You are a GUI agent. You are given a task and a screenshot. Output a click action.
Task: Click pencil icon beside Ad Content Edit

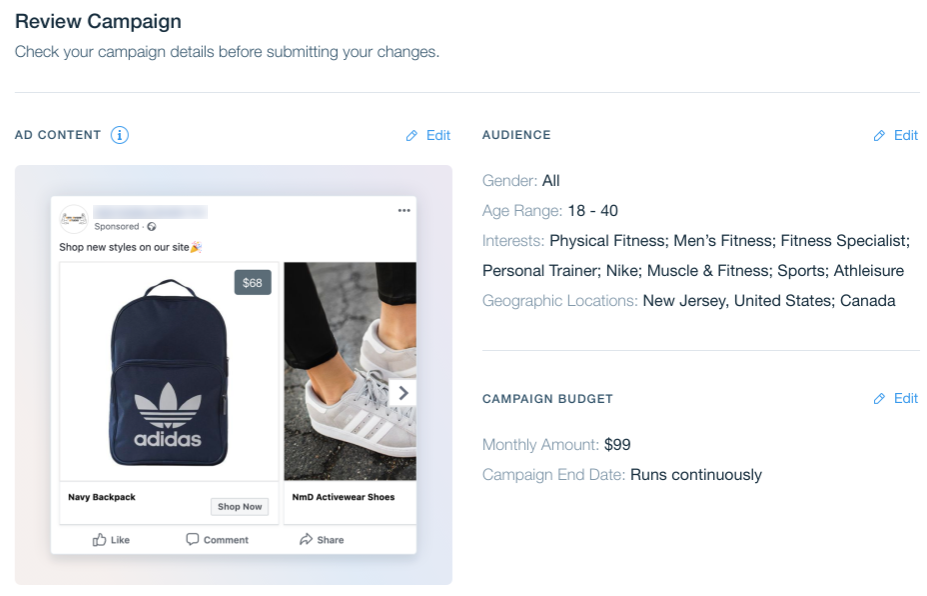(x=411, y=136)
